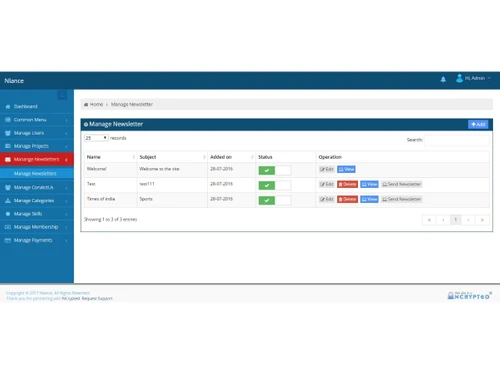Delete the Test newsletter

point(347,184)
